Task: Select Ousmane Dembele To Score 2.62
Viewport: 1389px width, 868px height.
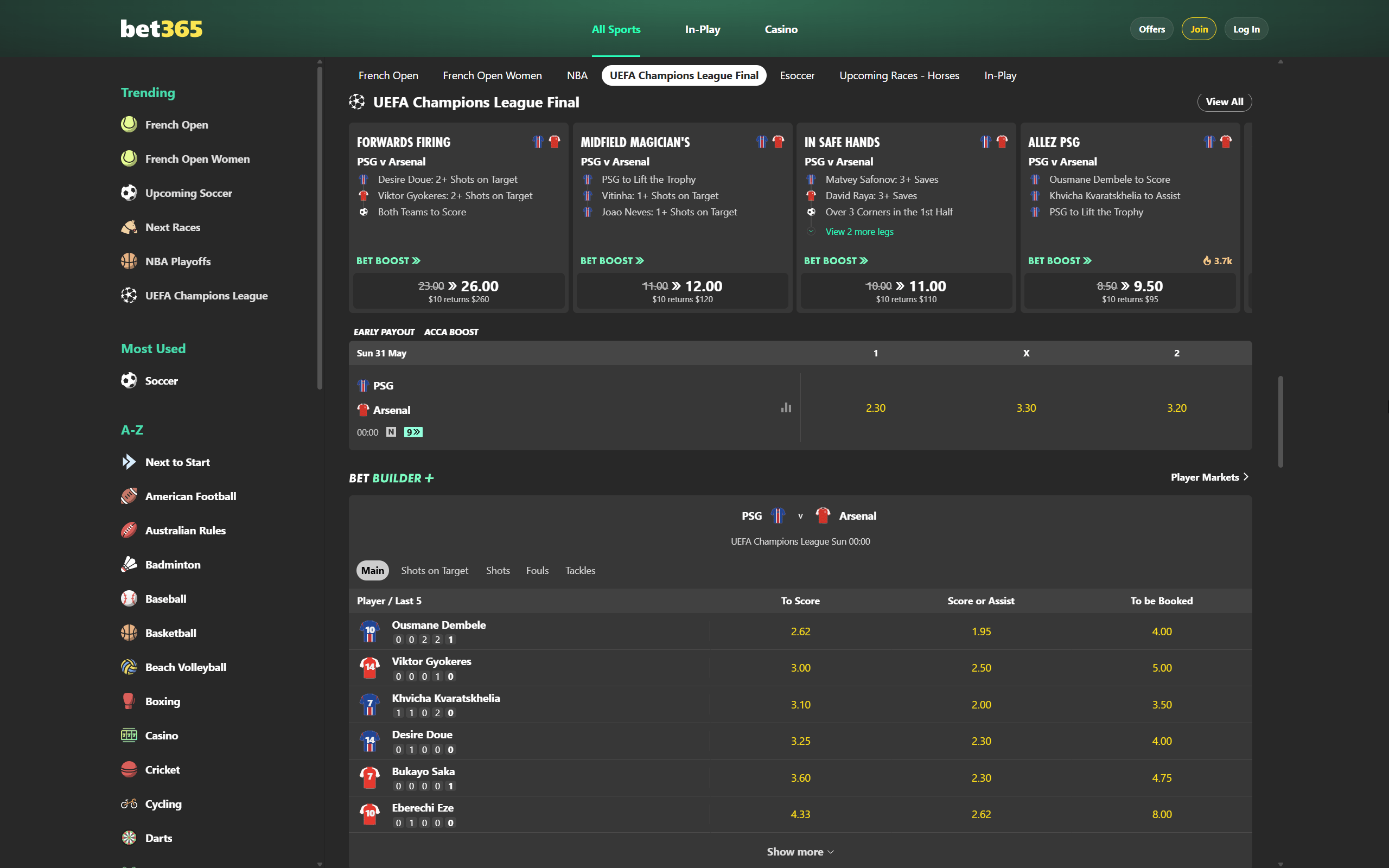Action: 800,631
